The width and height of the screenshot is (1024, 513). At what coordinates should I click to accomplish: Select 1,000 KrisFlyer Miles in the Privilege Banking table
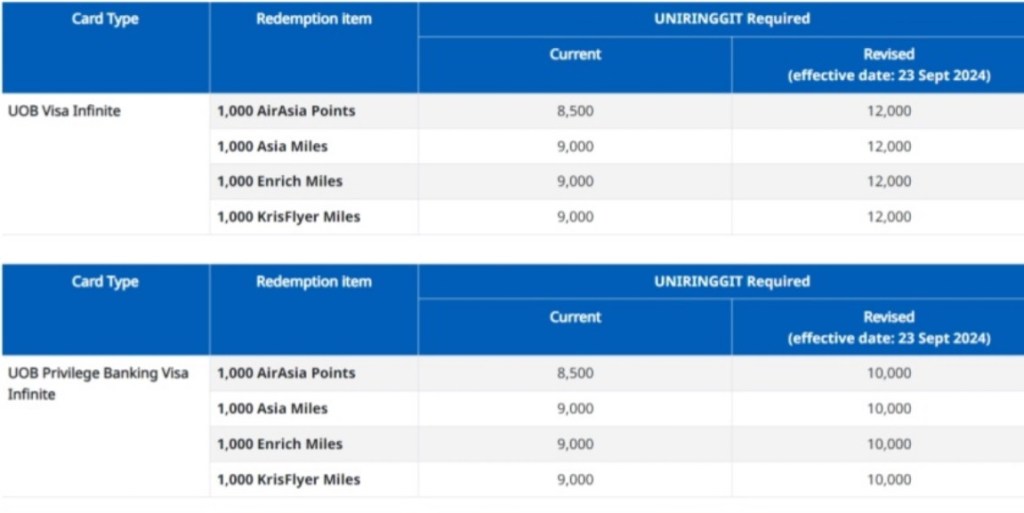(x=288, y=479)
